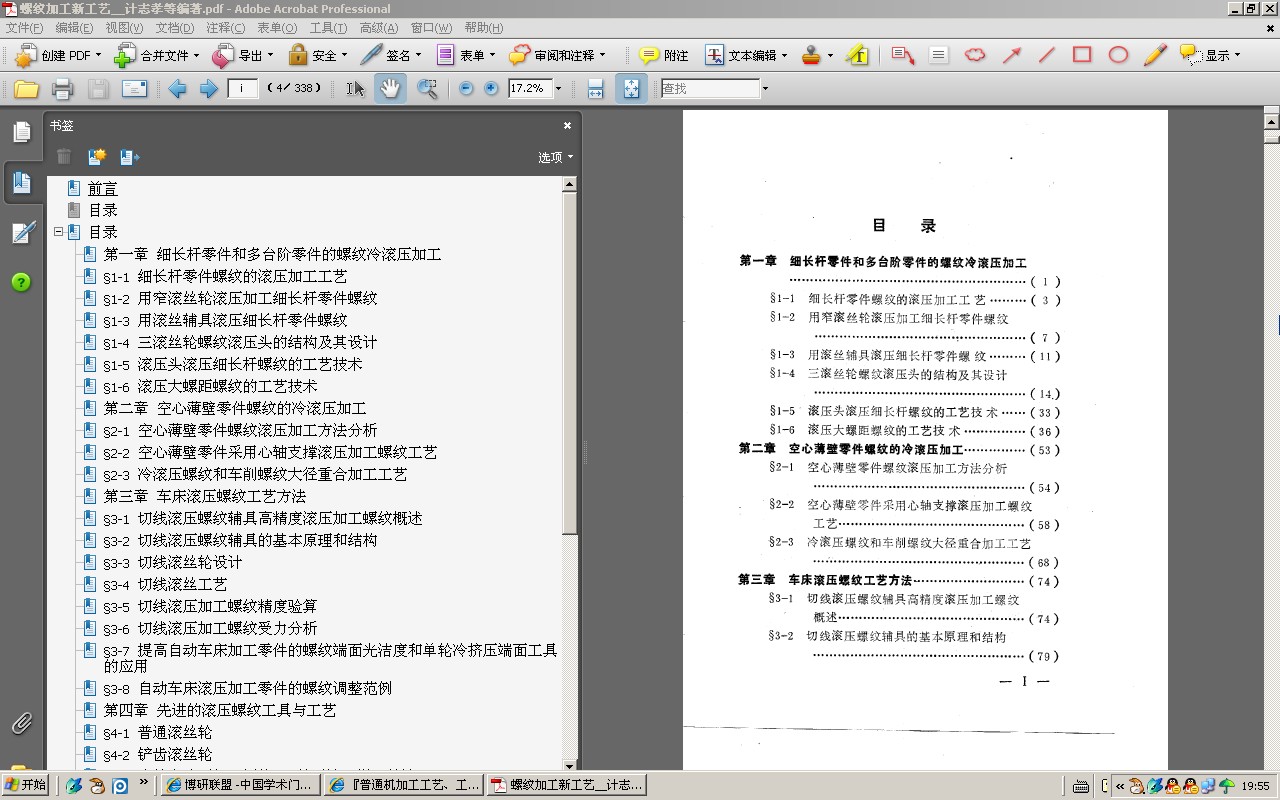Image resolution: width=1280 pixels, height=800 pixels.
Task: Toggle the Bookmarks navigation panel
Action: click(x=21, y=182)
